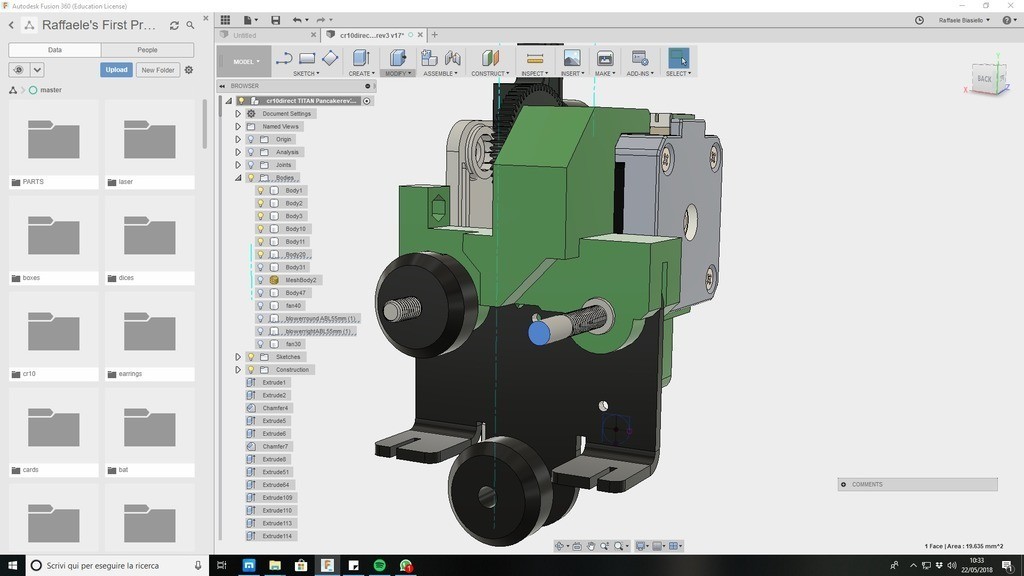The width and height of the screenshot is (1024, 576).
Task: Click the Construct plane icon
Action: pyautogui.click(x=490, y=58)
